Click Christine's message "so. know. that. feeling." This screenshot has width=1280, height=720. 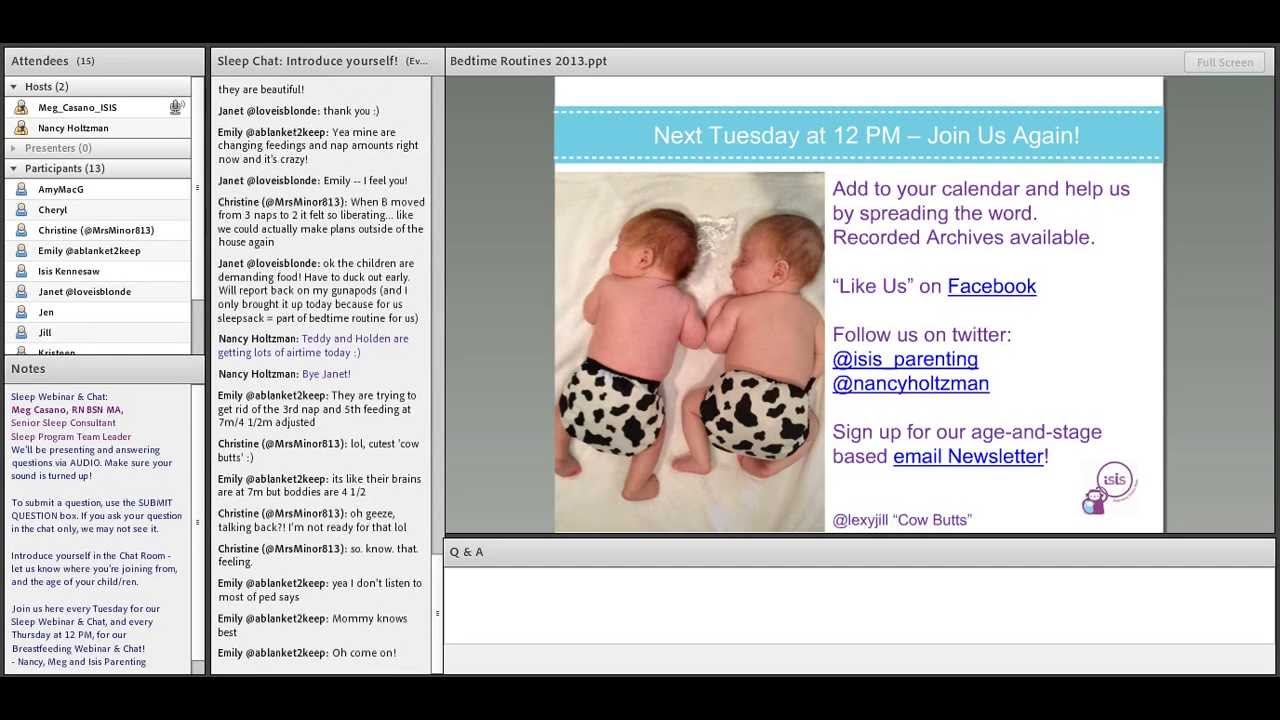tap(318, 555)
